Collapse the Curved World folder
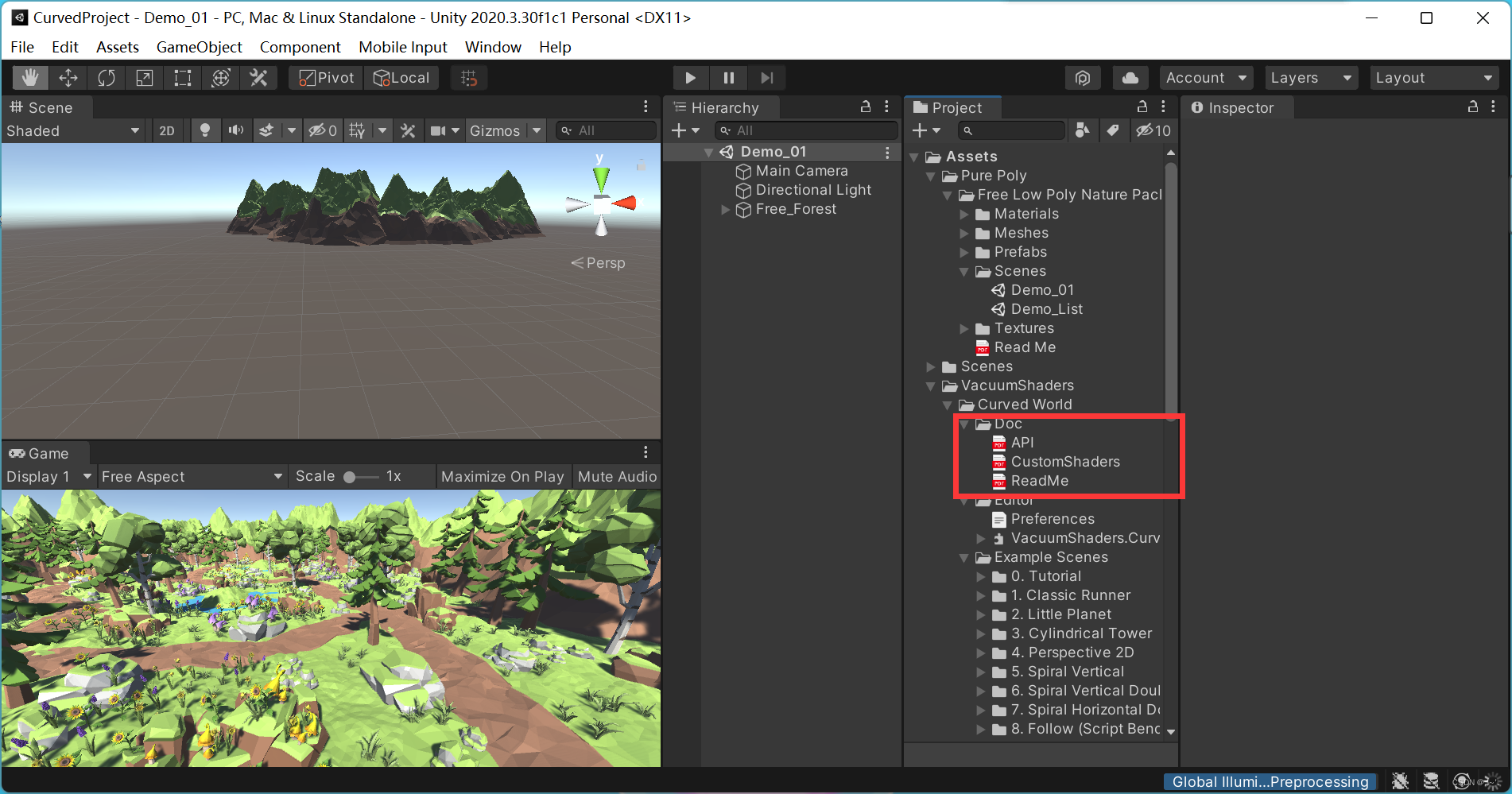1512x794 pixels. (948, 405)
